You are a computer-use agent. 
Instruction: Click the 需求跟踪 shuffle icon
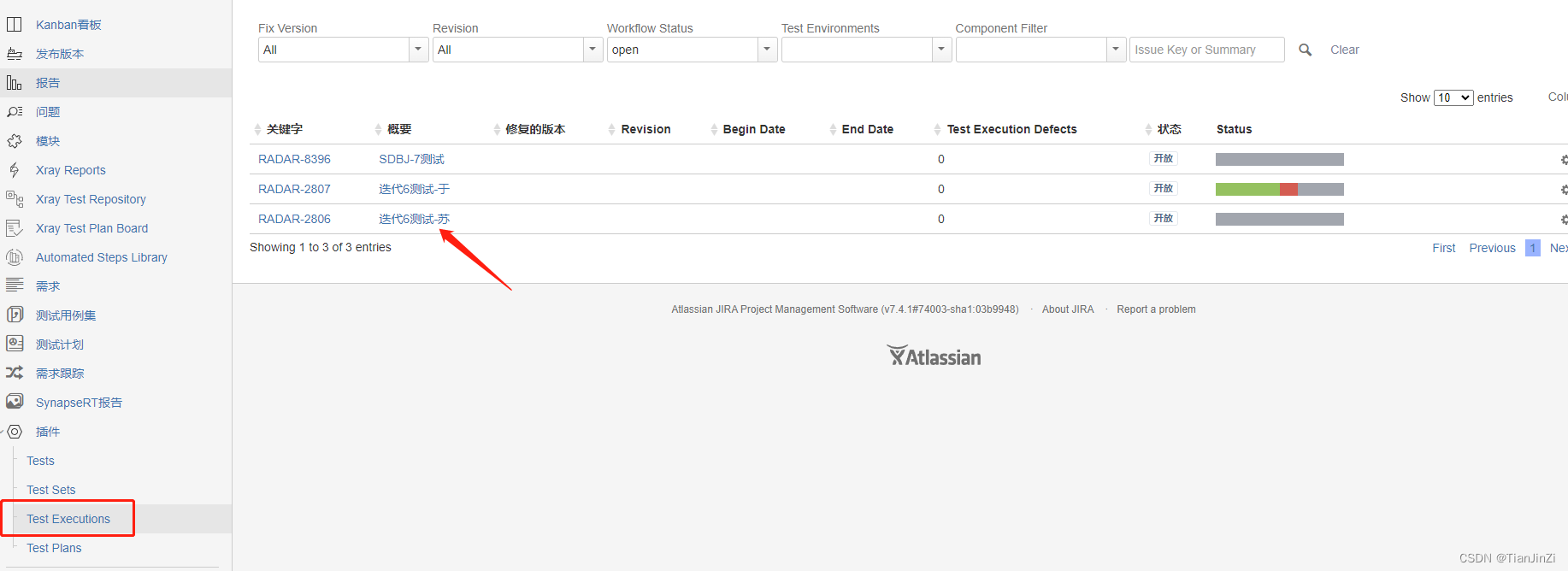(15, 373)
